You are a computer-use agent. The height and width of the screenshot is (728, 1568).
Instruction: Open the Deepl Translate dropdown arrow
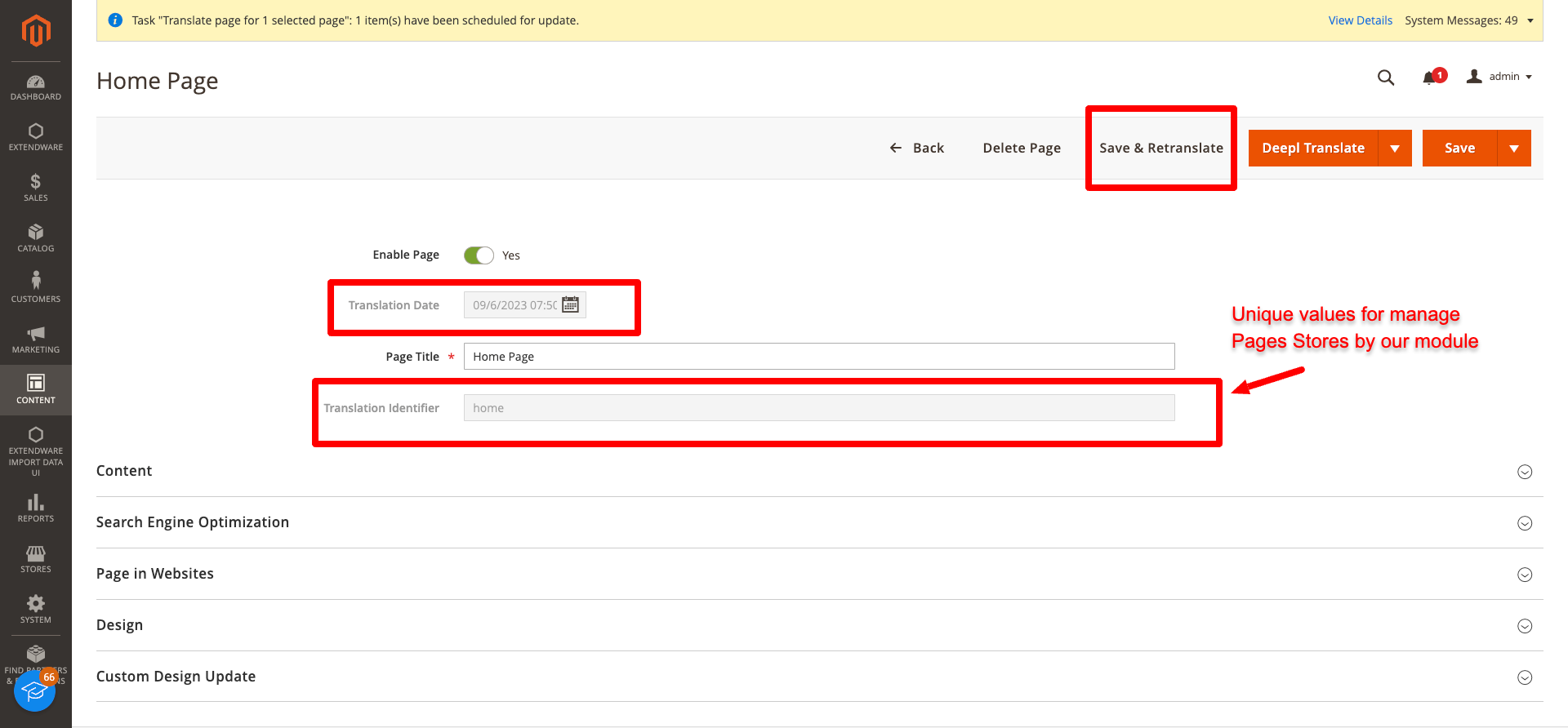tap(1395, 148)
